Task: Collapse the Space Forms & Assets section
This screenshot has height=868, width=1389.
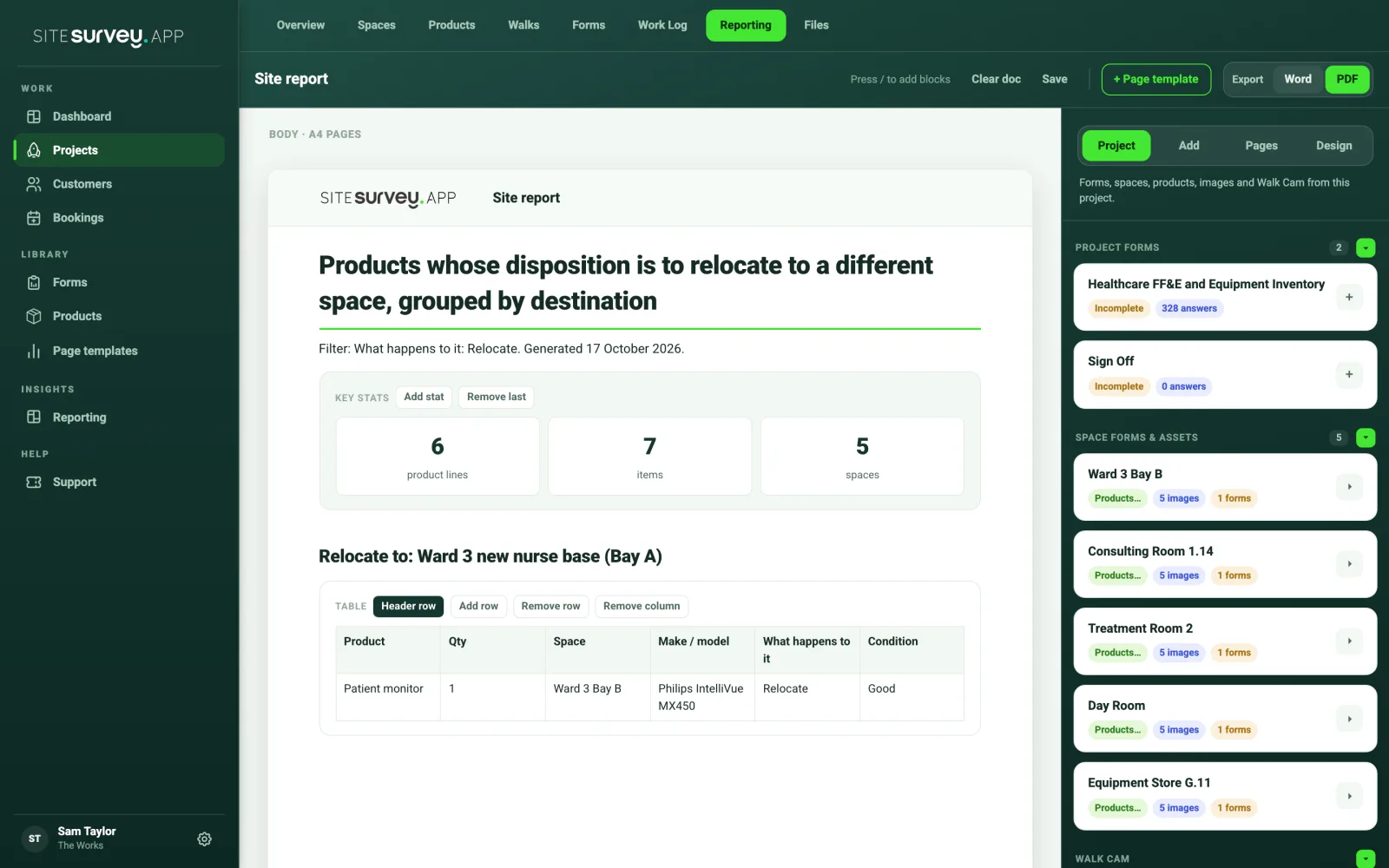Action: (1366, 437)
